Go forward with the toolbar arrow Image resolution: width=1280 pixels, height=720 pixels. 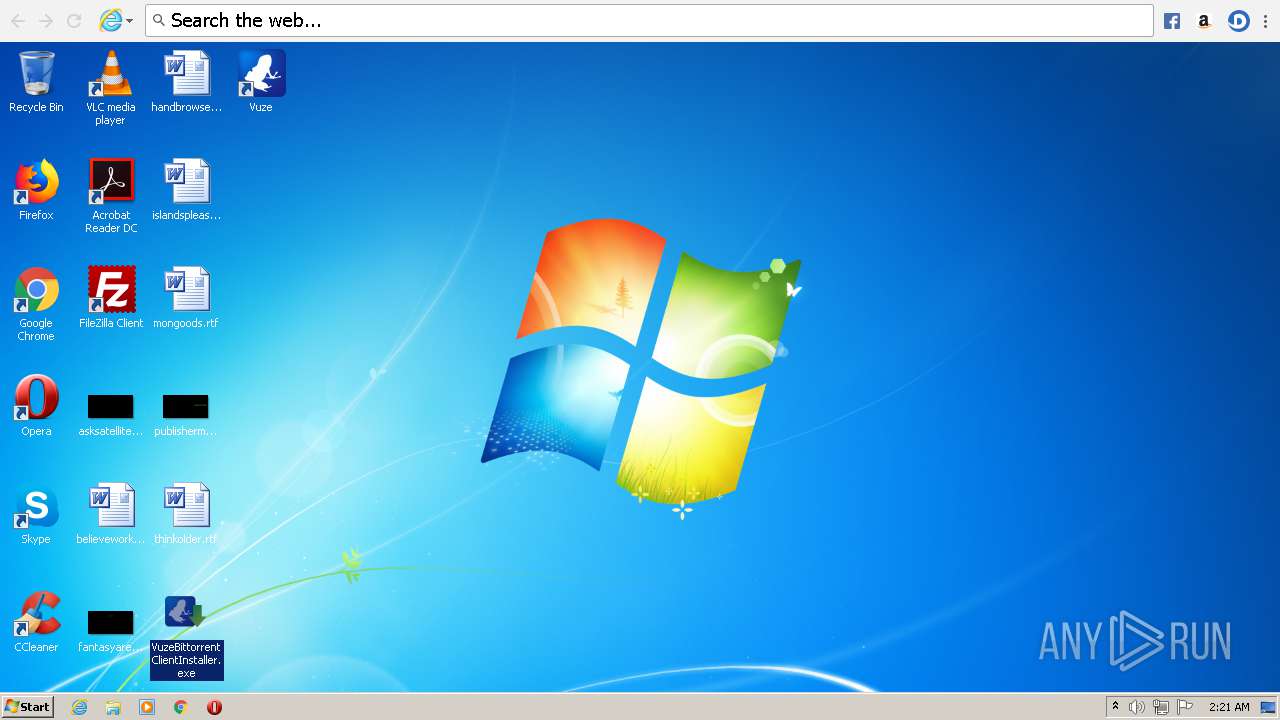(x=46, y=20)
